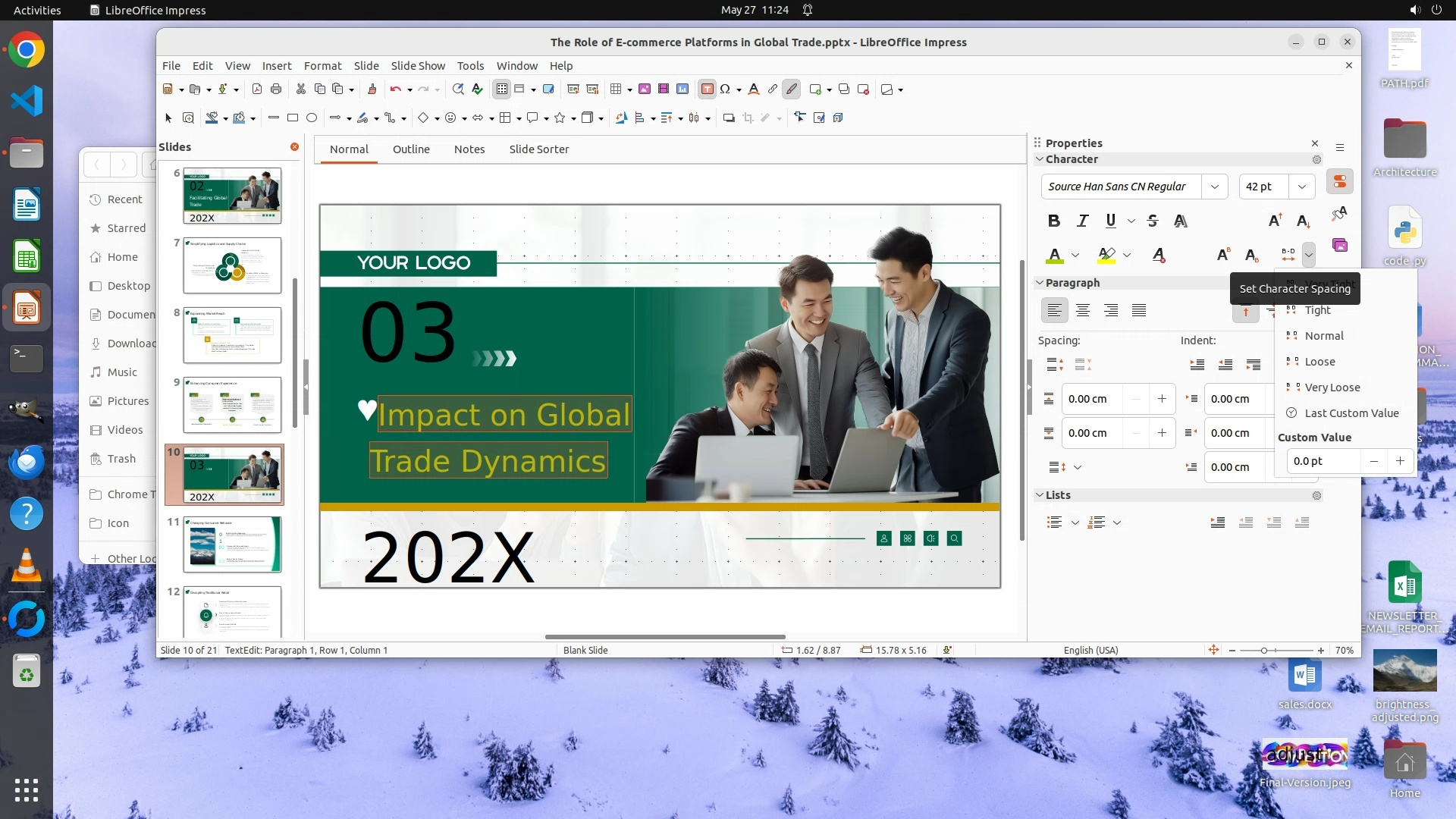1456x819 pixels.
Task: Select Very Loose character spacing
Action: coord(1332,388)
